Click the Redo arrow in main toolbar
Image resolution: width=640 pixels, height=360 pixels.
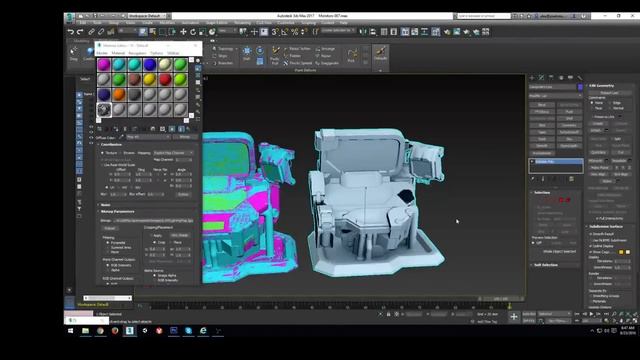pos(80,32)
